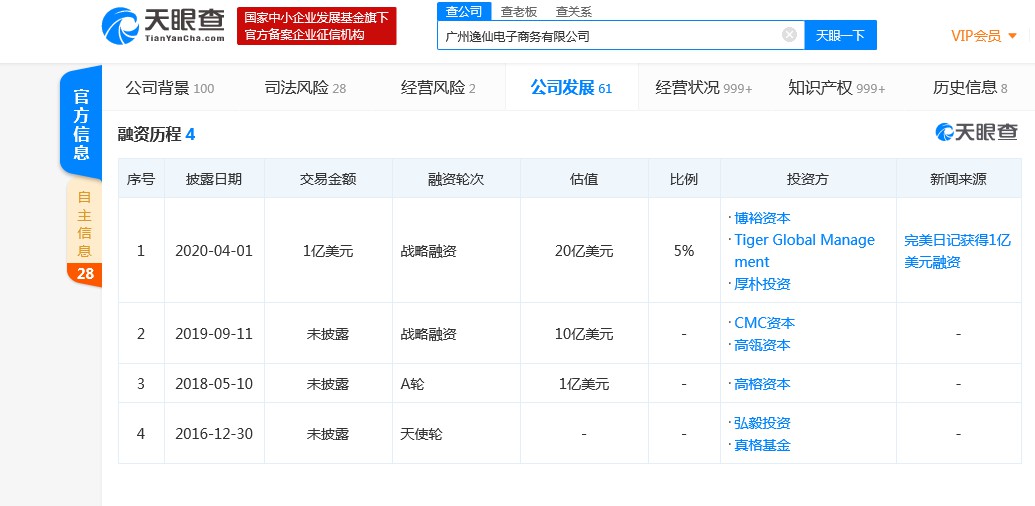Click the 交易金额 column header
1035x506 pixels.
click(x=328, y=179)
